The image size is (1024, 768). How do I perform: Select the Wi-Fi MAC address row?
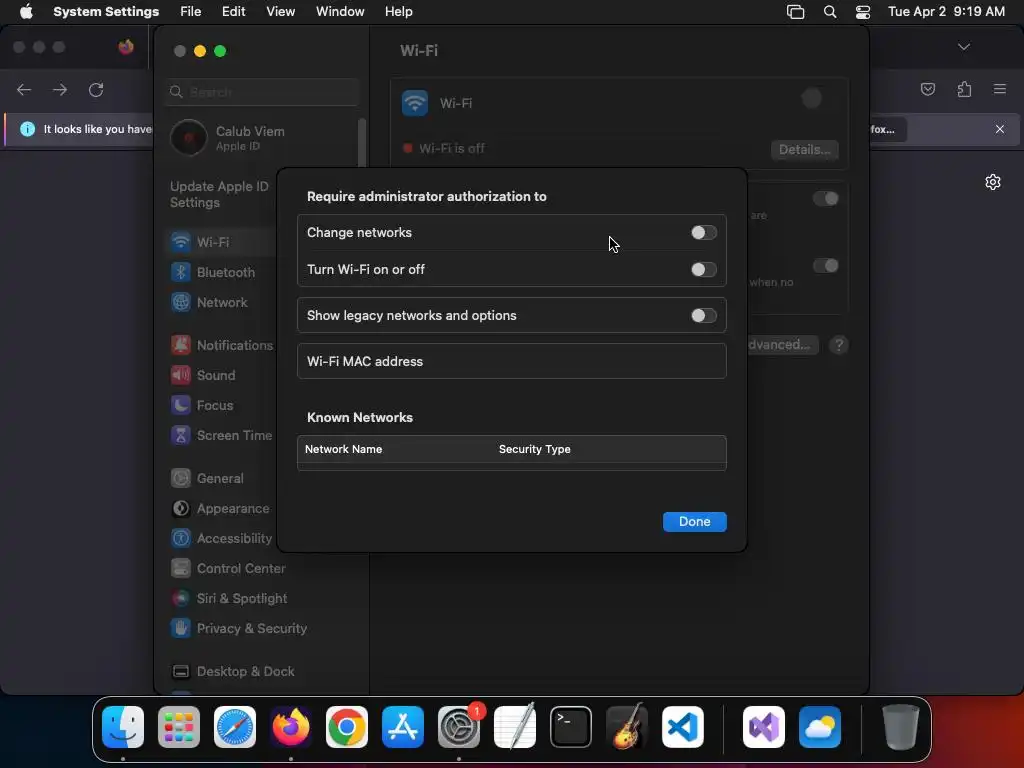point(511,361)
